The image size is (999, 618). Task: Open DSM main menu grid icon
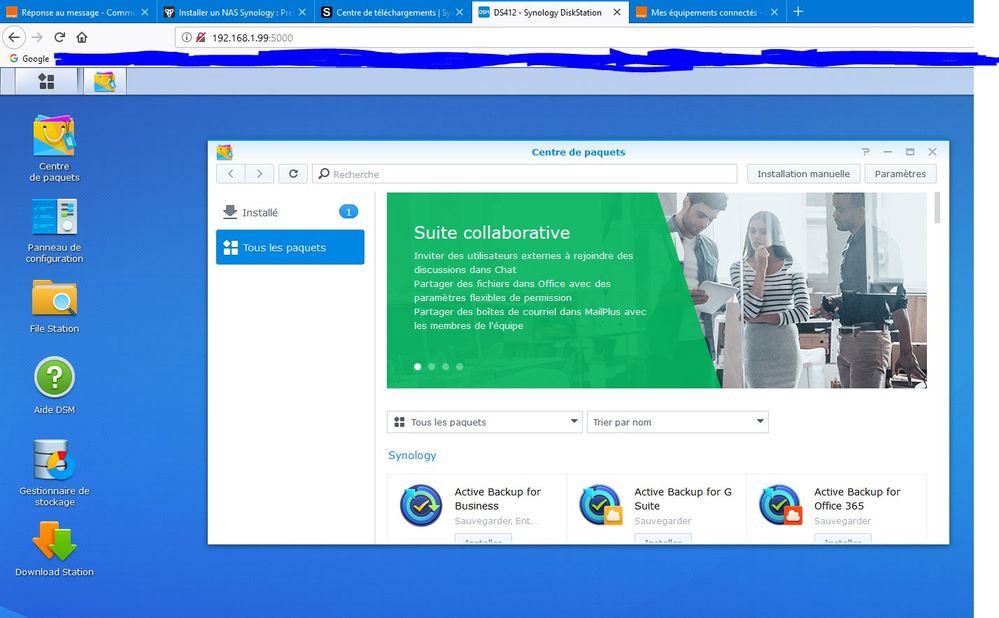pyautogui.click(x=46, y=81)
